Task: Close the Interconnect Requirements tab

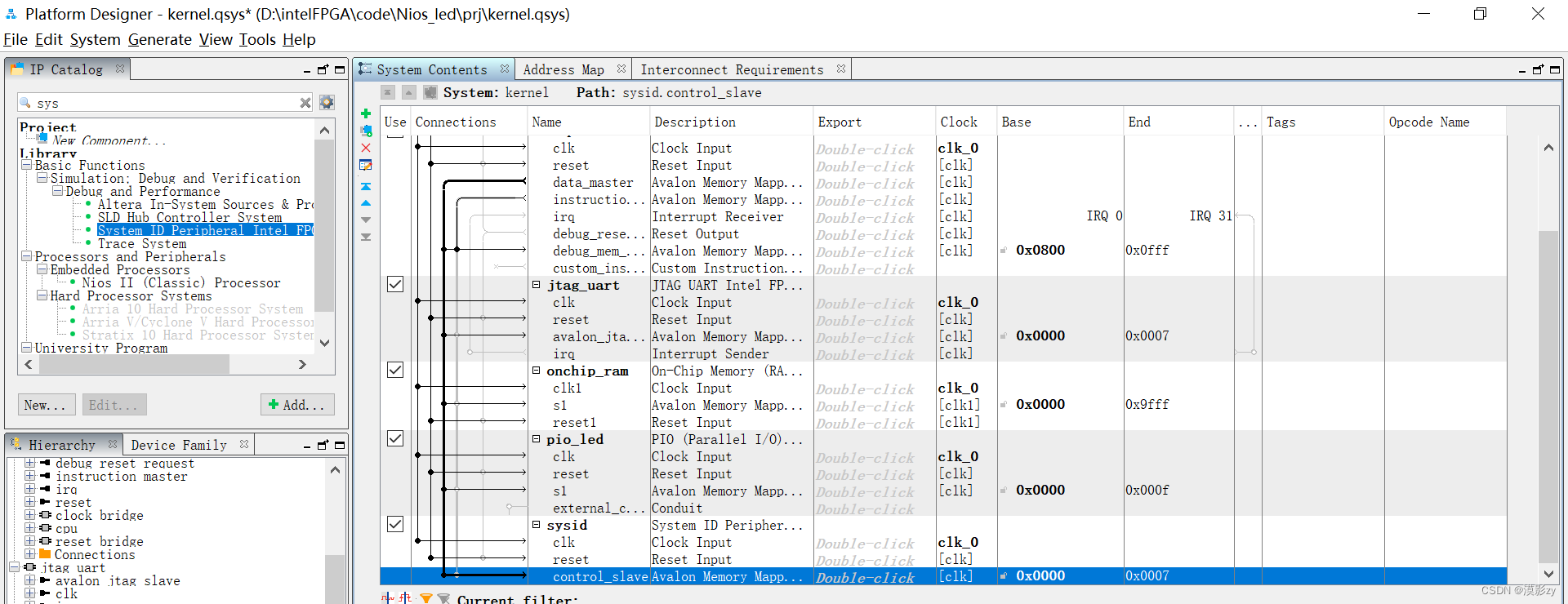Action: [x=841, y=69]
